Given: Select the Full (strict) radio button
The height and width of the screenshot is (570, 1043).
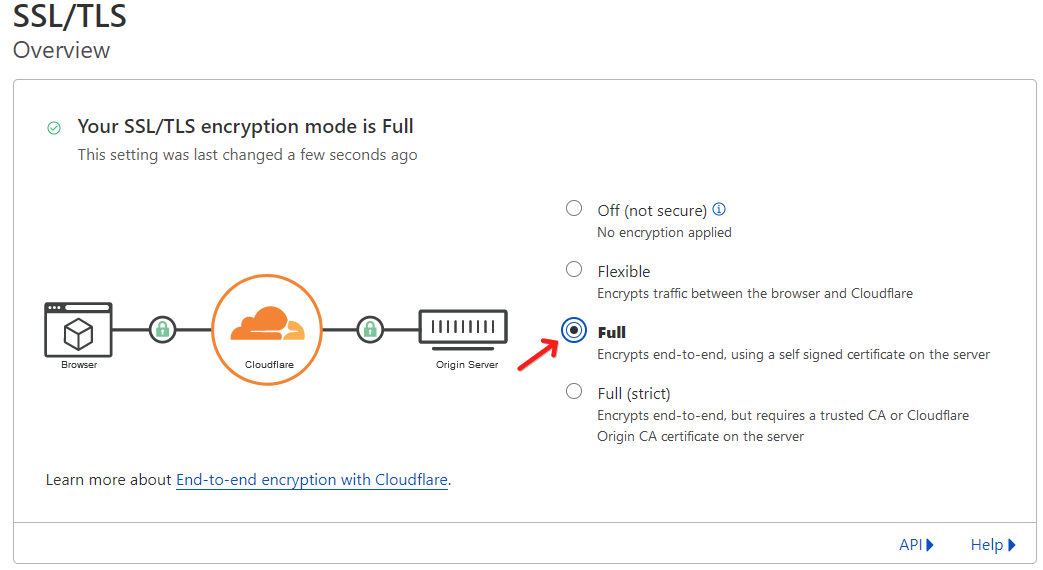Looking at the screenshot, I should (x=573, y=391).
